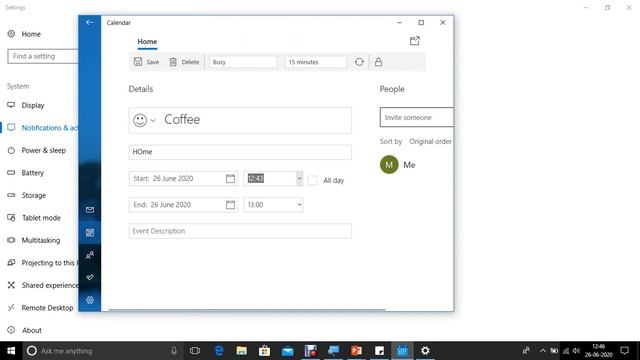Click the horizontal scrollbar in Calendar
640x360 pixels.
pos(247,310)
